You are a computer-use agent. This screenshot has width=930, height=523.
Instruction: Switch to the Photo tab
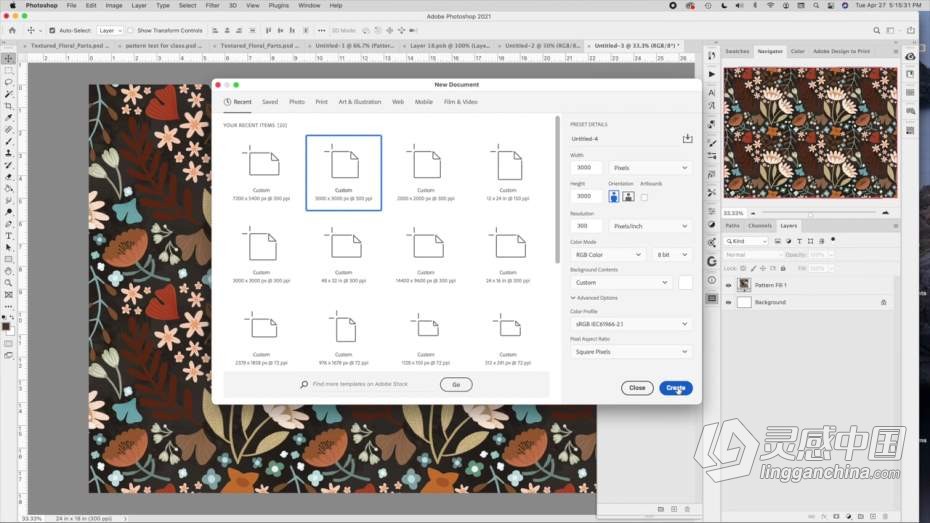point(297,102)
